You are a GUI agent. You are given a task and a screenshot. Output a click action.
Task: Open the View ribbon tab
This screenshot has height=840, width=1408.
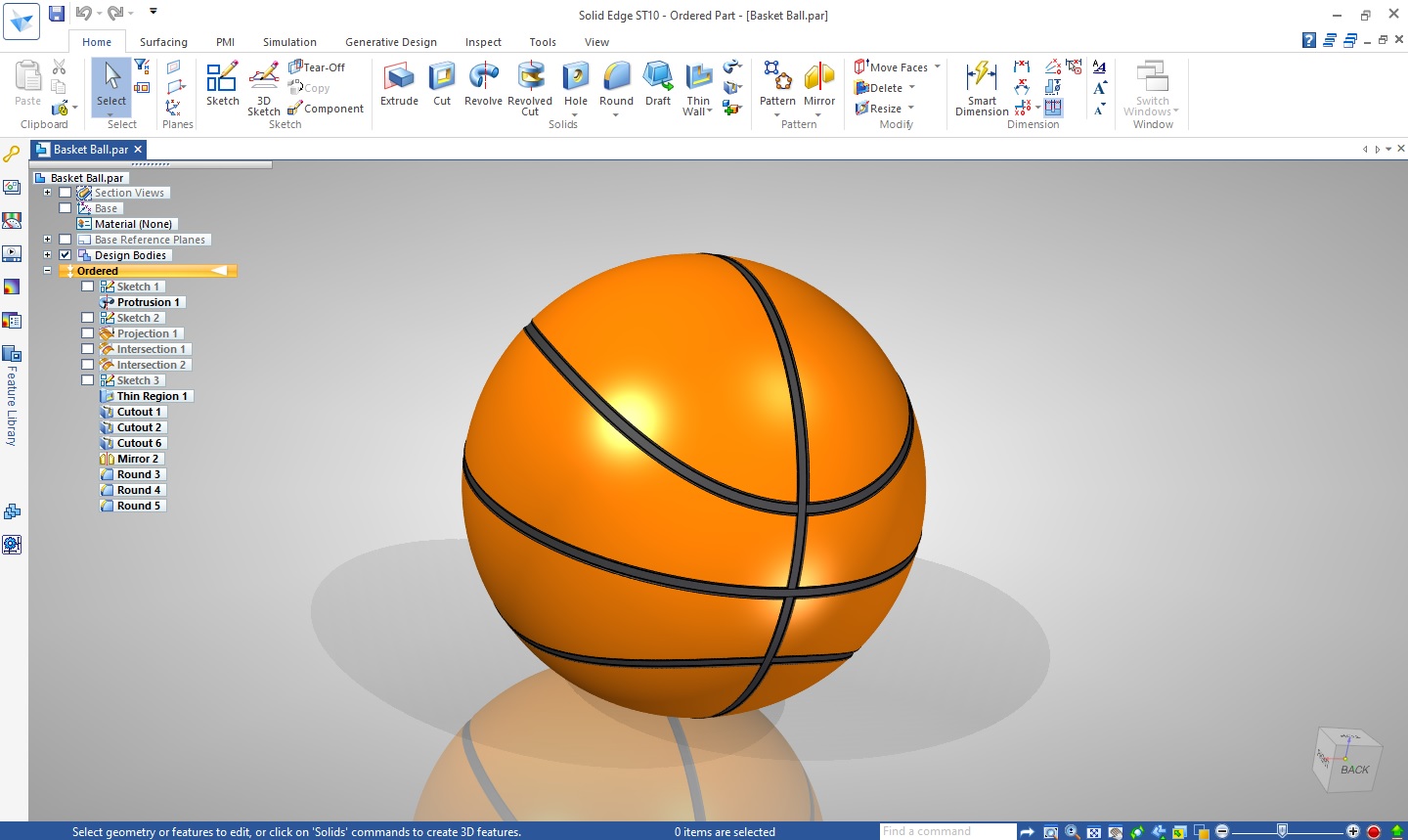pyautogui.click(x=596, y=42)
